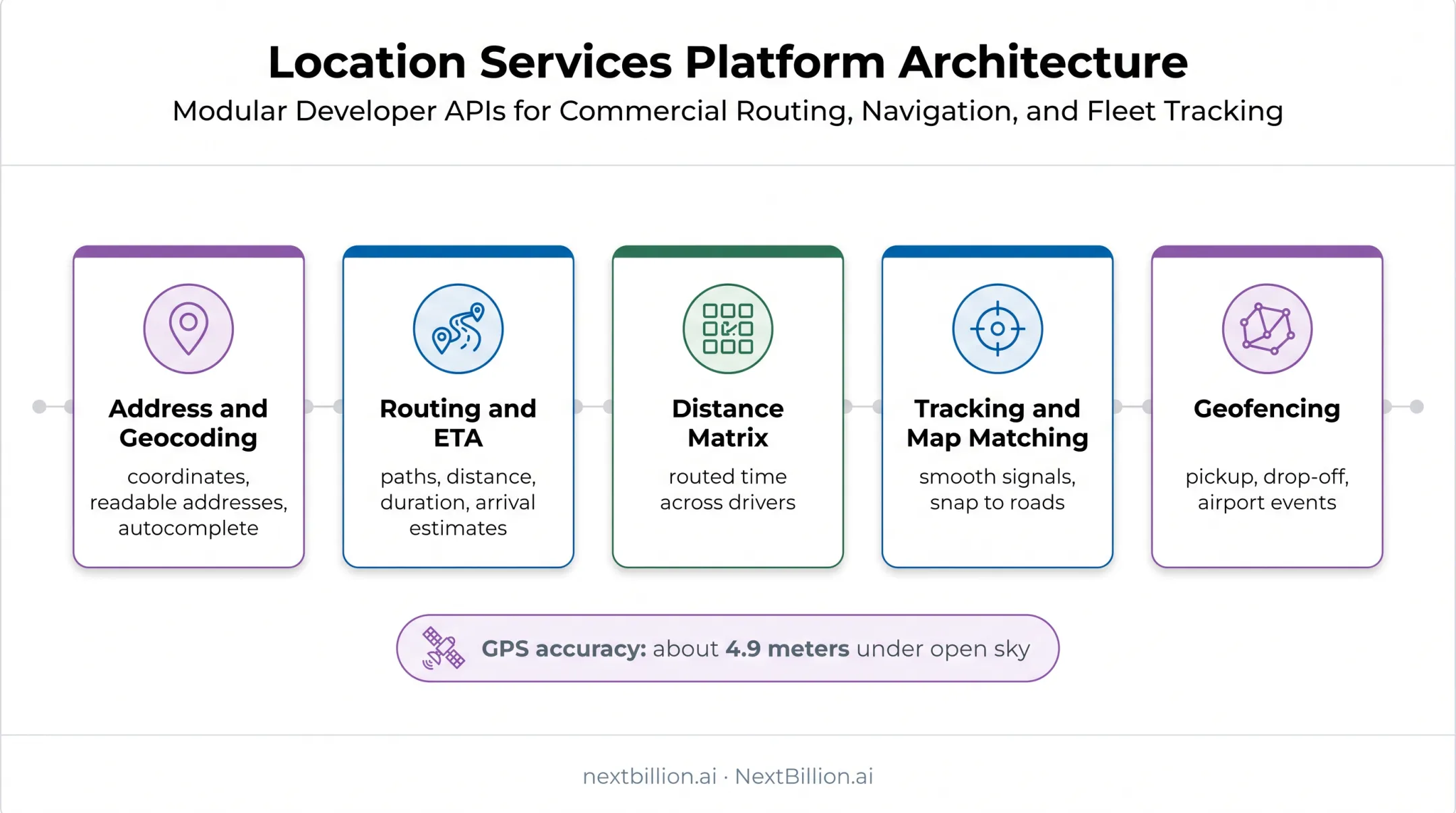The image size is (1456, 813).
Task: Select the "Tracking and Map Matching" card title
Action: (x=998, y=423)
